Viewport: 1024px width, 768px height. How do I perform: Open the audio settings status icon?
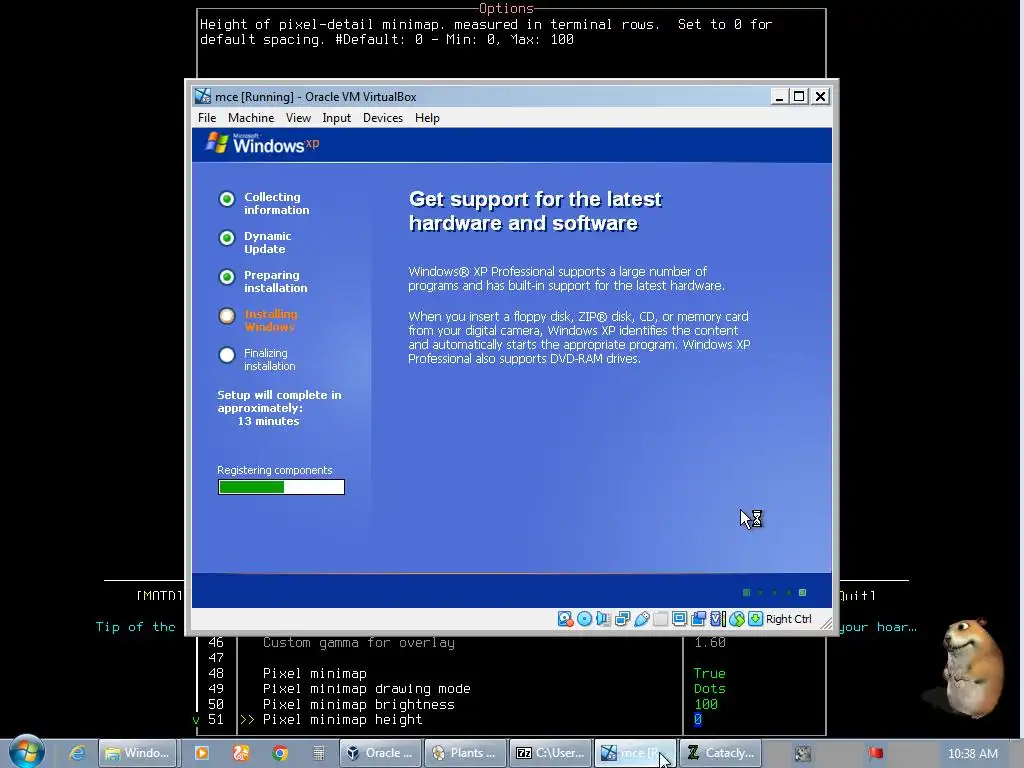click(x=603, y=619)
